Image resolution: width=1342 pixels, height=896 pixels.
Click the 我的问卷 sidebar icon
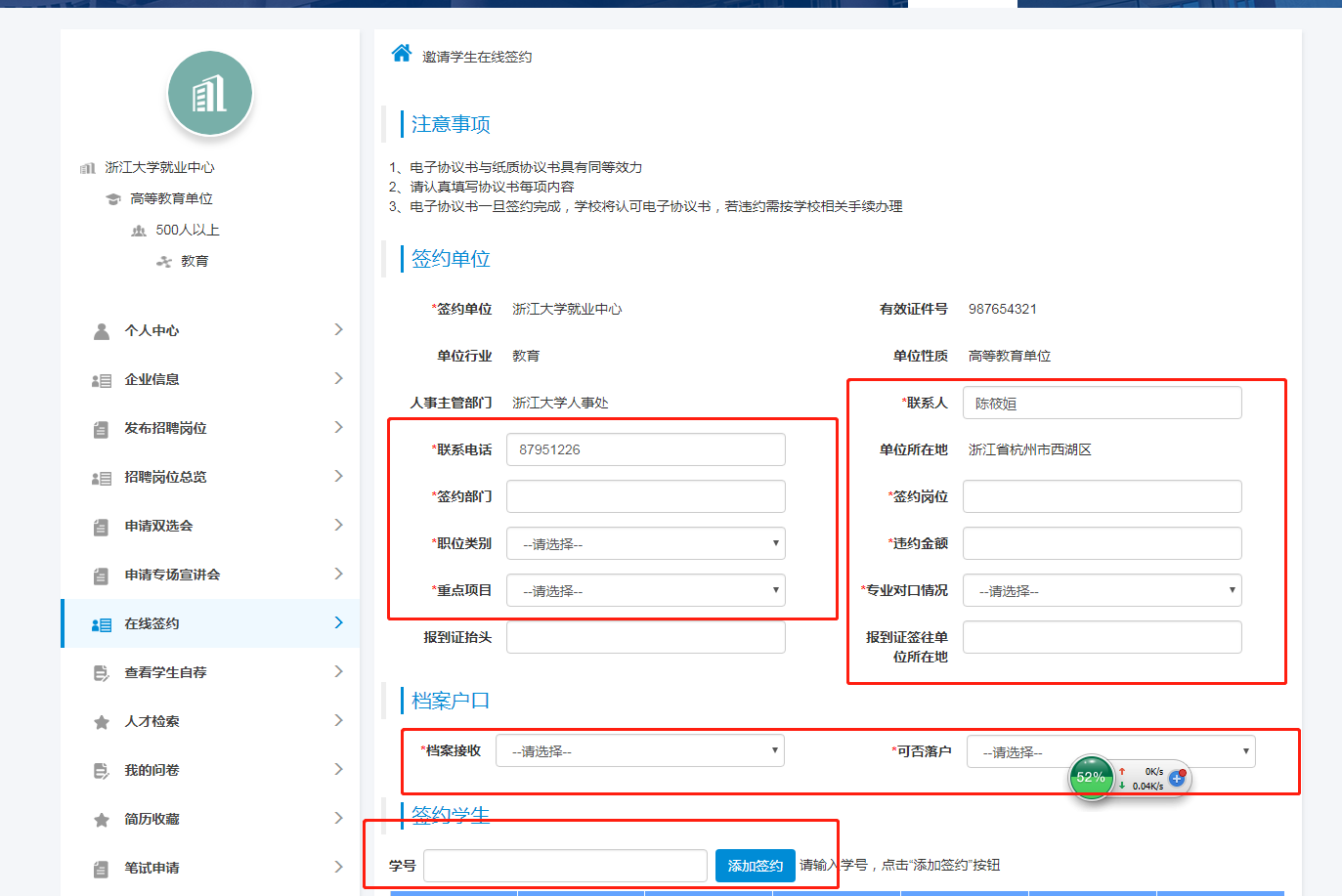101,771
